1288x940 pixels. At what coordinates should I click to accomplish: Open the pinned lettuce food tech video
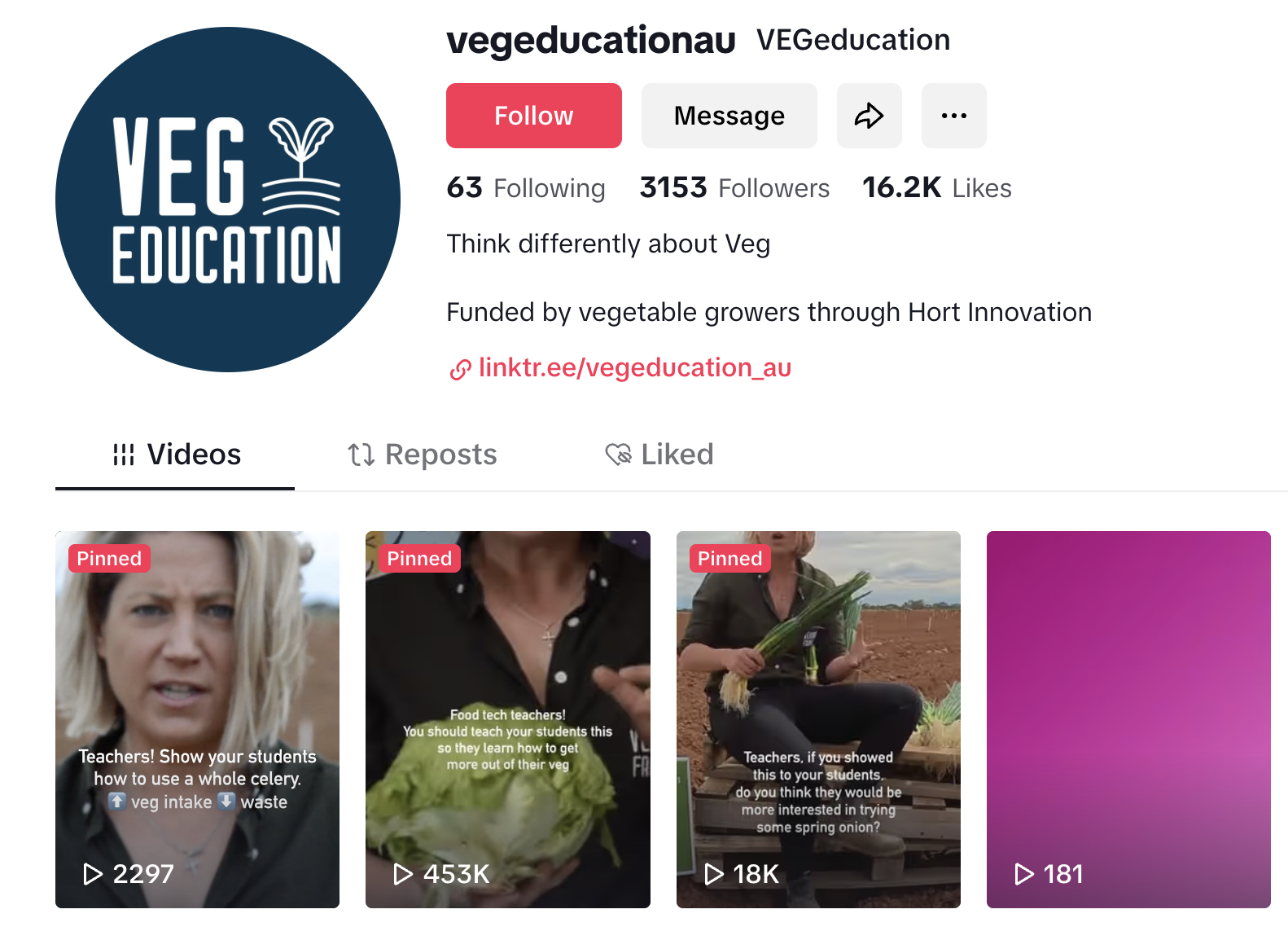[x=508, y=719]
